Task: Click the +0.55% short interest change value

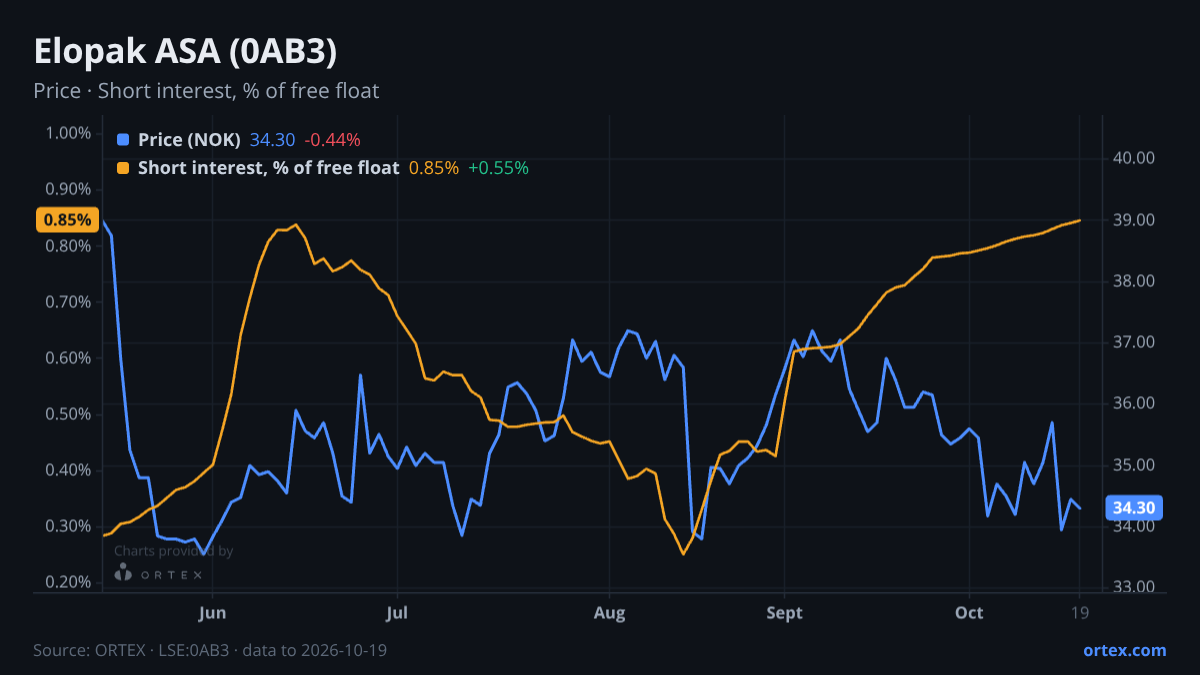Action: tap(498, 168)
